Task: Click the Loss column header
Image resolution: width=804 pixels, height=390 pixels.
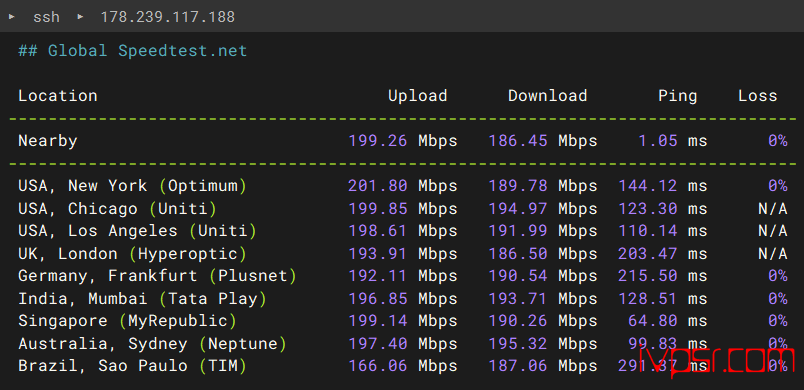Action: click(x=757, y=96)
